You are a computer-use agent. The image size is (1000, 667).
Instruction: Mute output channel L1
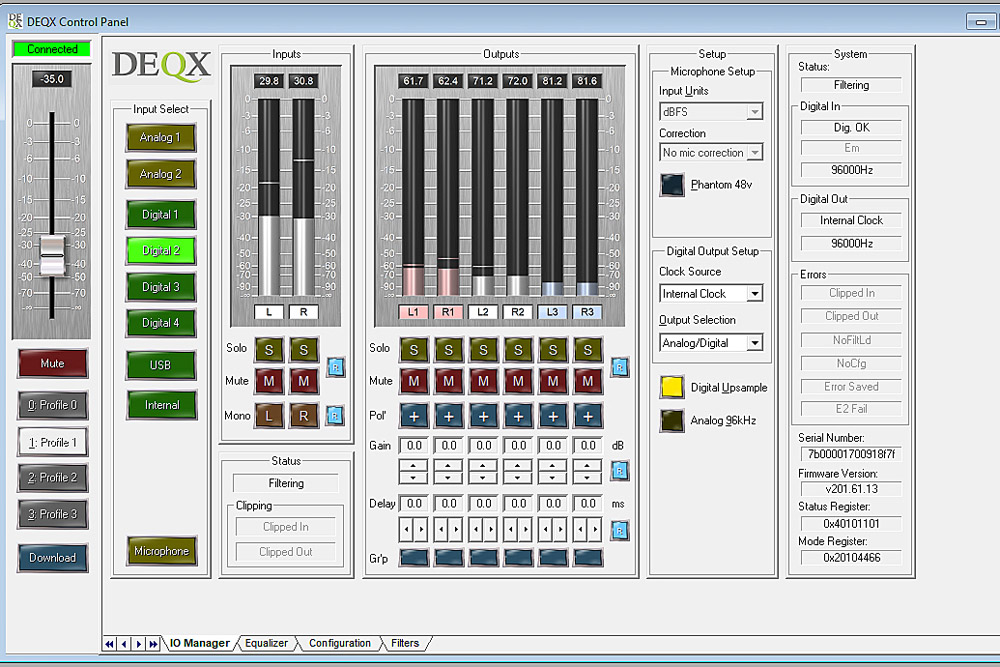pyautogui.click(x=414, y=381)
